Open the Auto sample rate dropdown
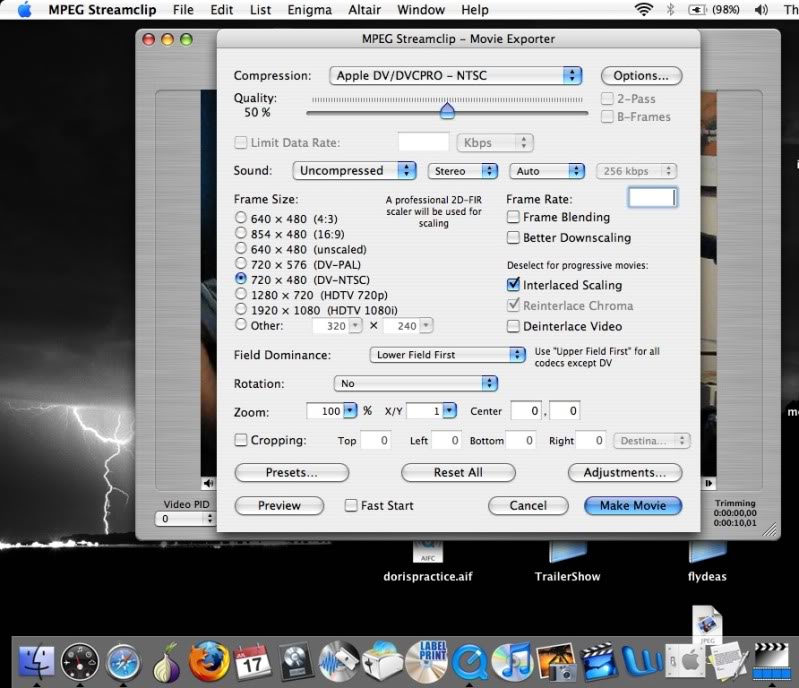 tap(547, 171)
